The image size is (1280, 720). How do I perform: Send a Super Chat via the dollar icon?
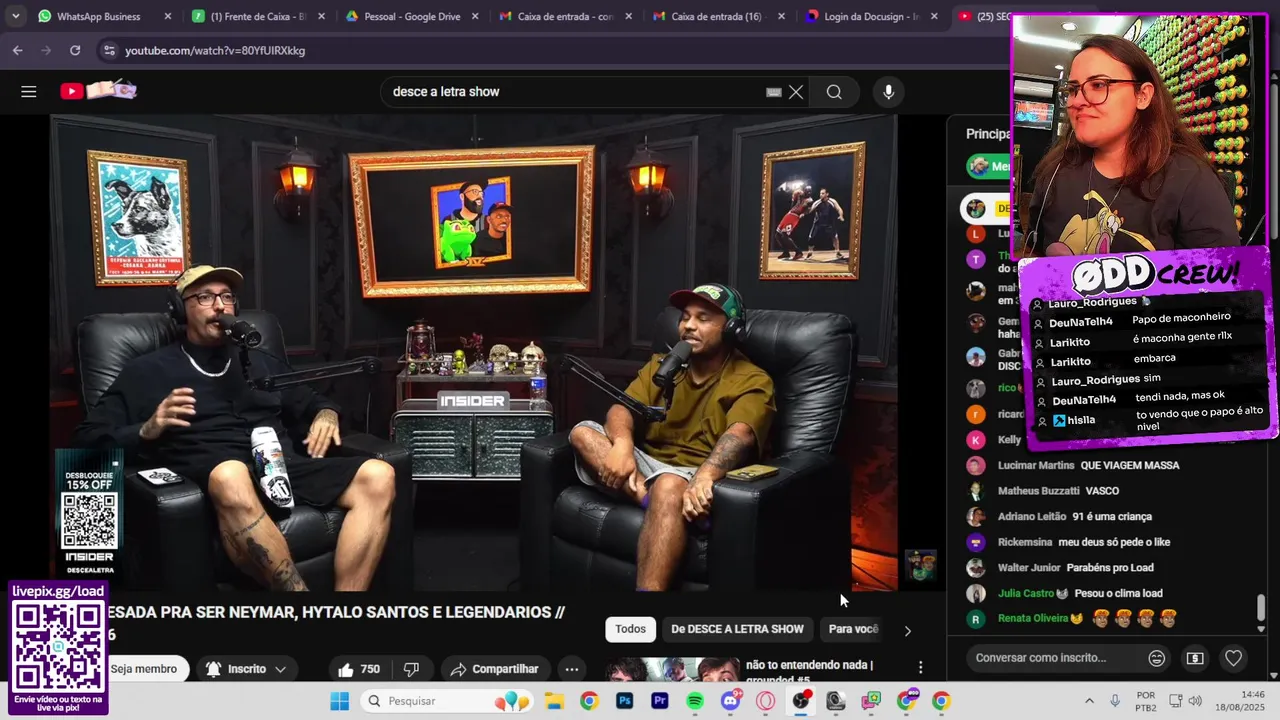1195,658
